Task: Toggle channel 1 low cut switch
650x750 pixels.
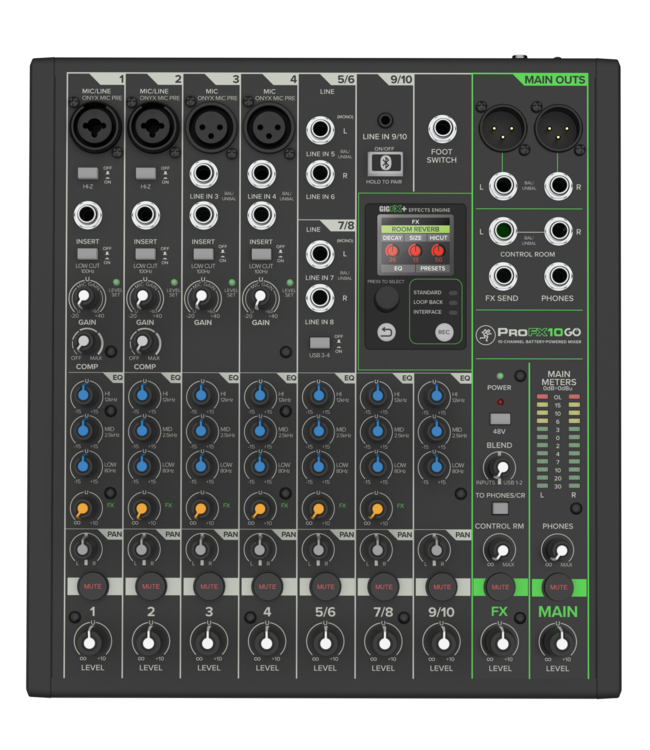Action: tap(88, 254)
